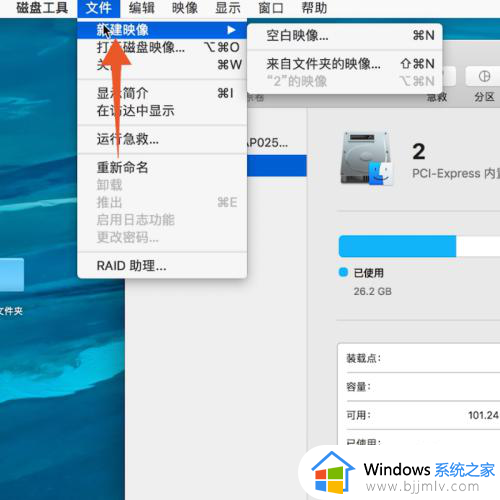Choose 运行急救… menu item
The image size is (500, 500).
click(162, 139)
